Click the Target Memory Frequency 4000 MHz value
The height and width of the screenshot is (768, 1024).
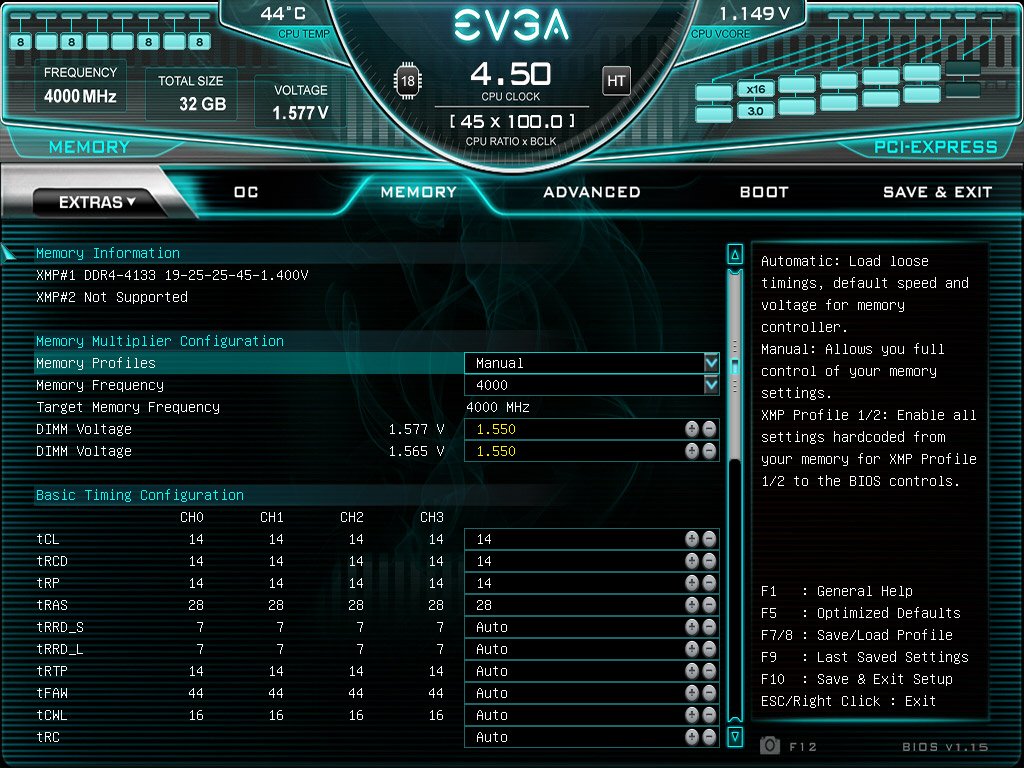498,408
